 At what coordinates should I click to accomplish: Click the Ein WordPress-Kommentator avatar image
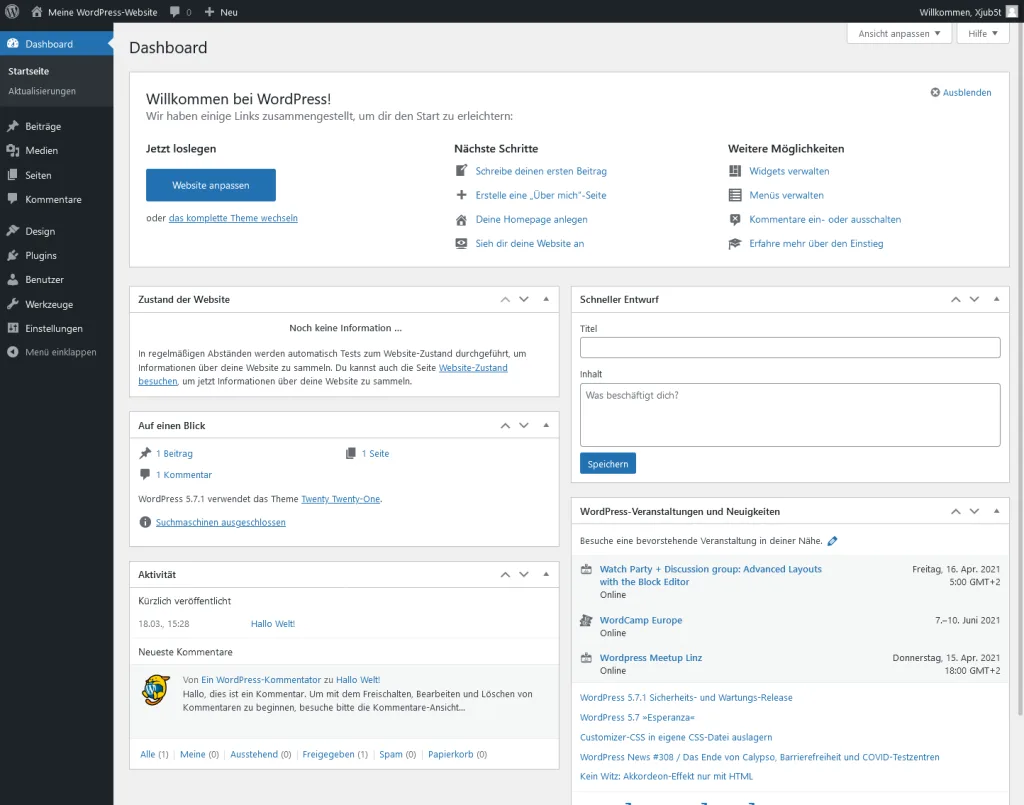pyautogui.click(x=156, y=689)
